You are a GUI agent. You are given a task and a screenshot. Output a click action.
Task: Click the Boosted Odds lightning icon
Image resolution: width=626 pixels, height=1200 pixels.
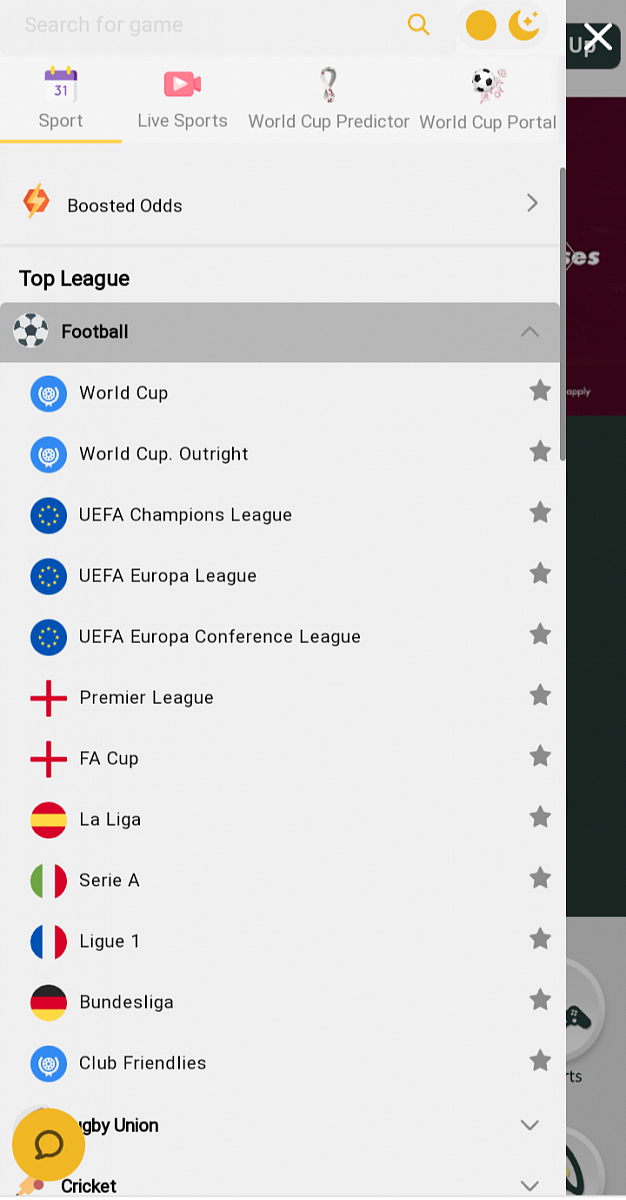click(x=36, y=202)
